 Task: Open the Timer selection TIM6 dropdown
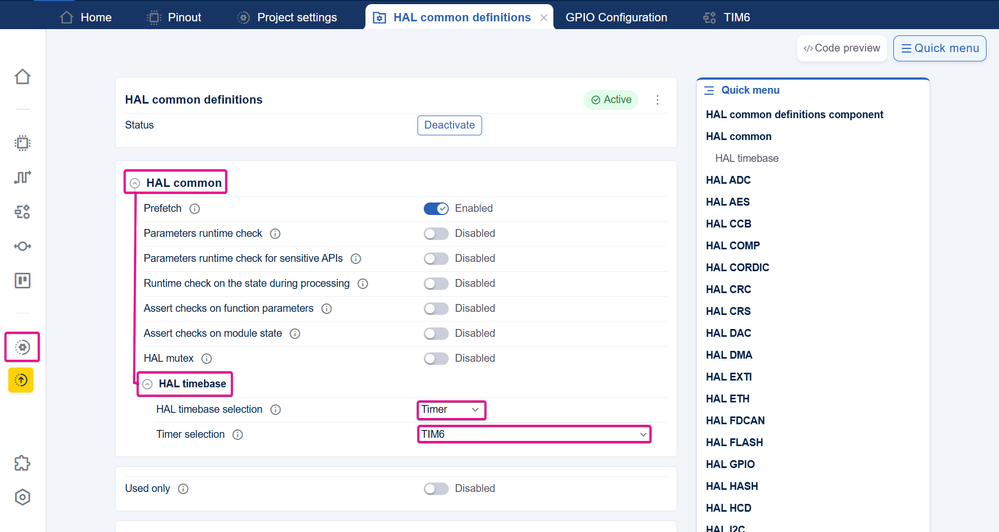tap(534, 435)
